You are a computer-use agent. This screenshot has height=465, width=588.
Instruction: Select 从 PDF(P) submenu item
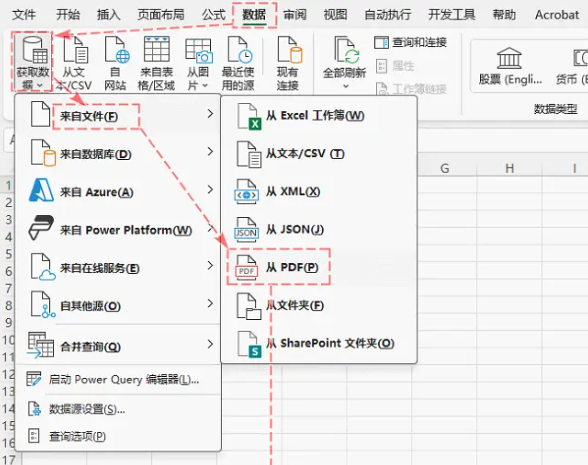coord(319,267)
